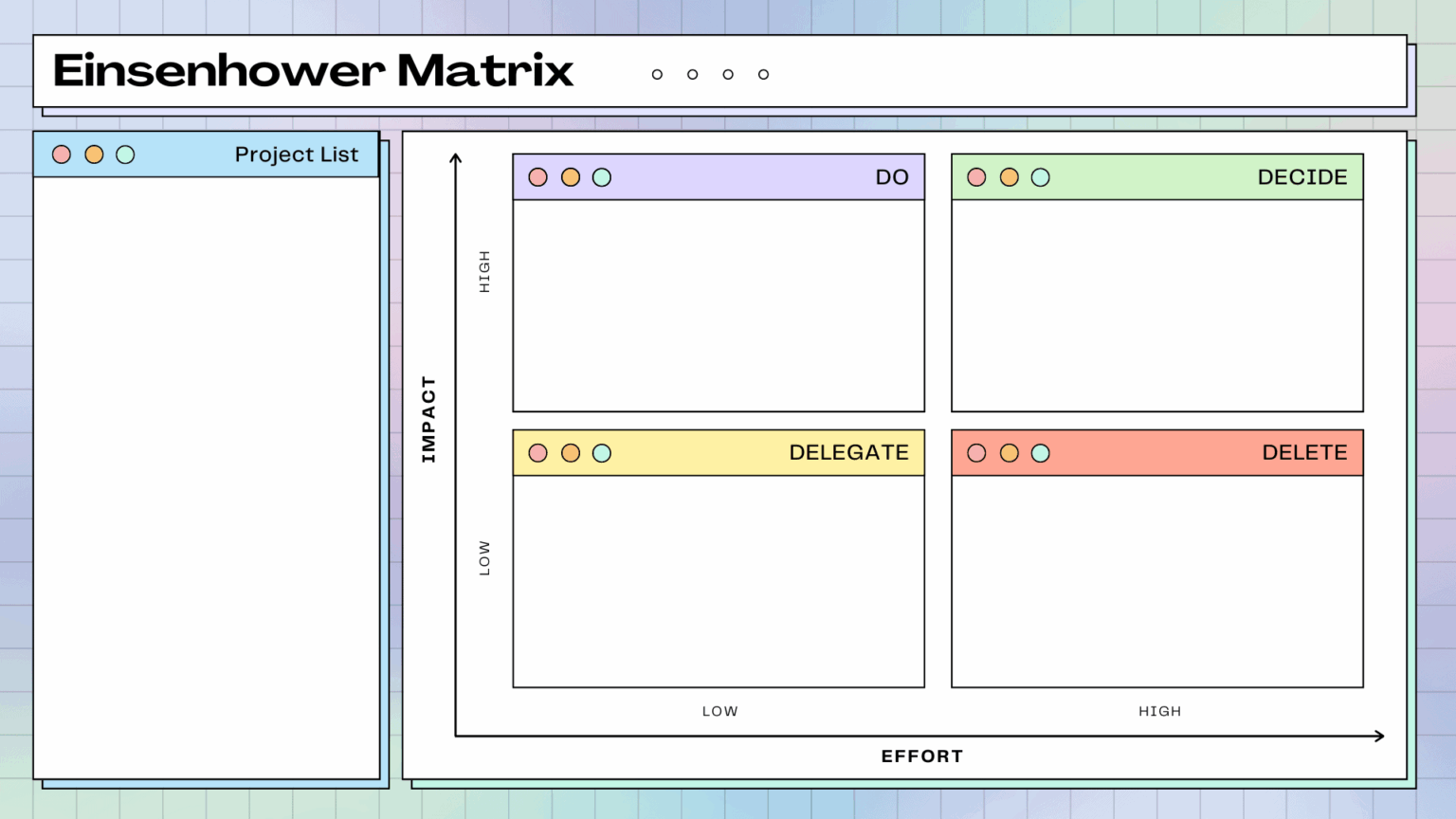Screen dimensions: 1456x819
Task: Click the orange dot in the Project List header
Action: [x=94, y=154]
